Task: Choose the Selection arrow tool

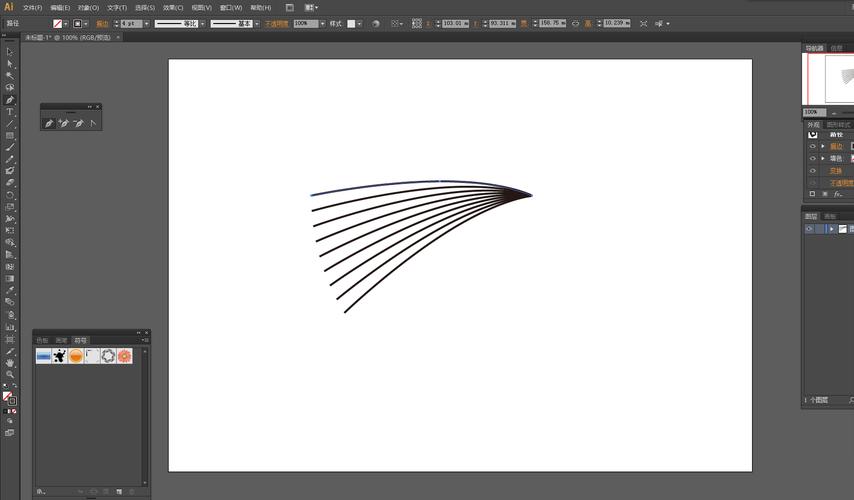Action: pos(10,52)
